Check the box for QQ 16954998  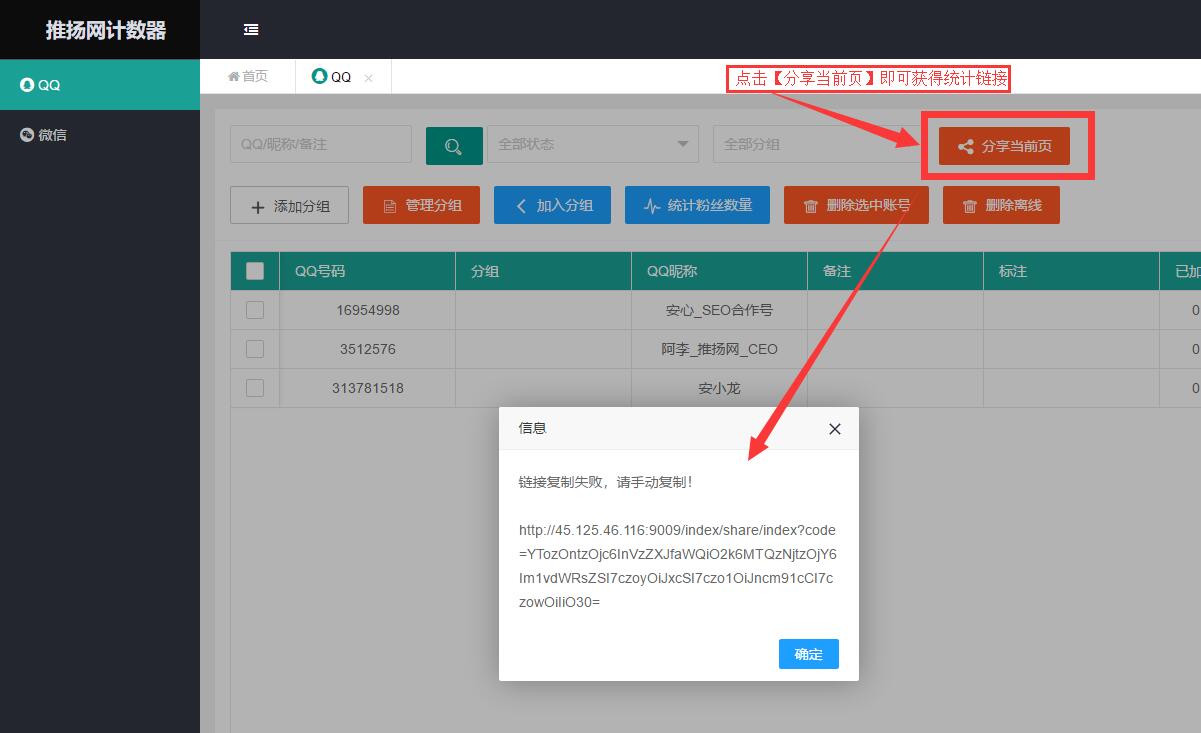(x=255, y=310)
